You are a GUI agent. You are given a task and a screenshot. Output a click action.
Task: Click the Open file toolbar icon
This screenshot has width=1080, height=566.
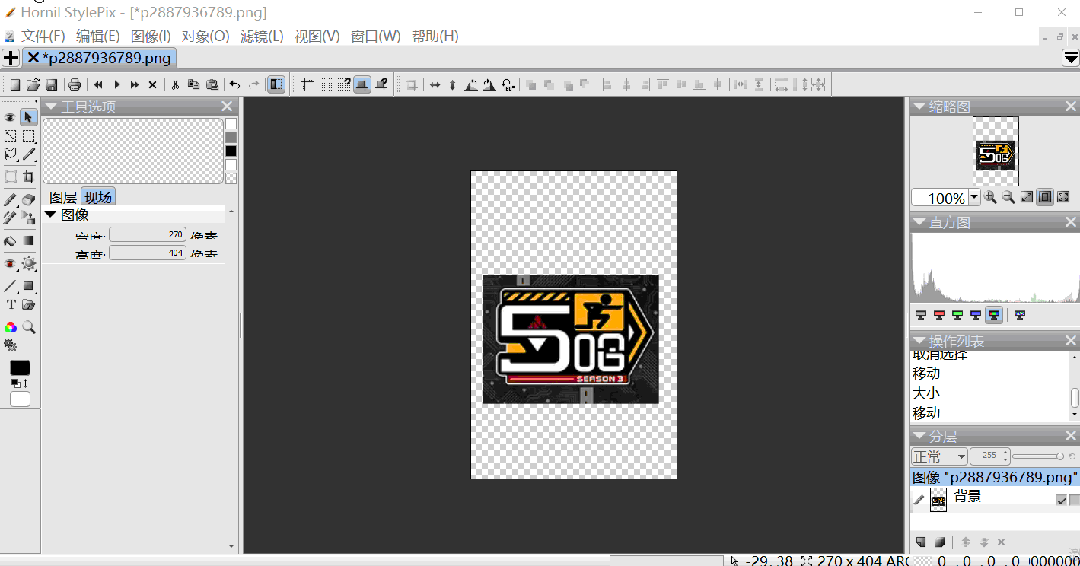tap(33, 85)
